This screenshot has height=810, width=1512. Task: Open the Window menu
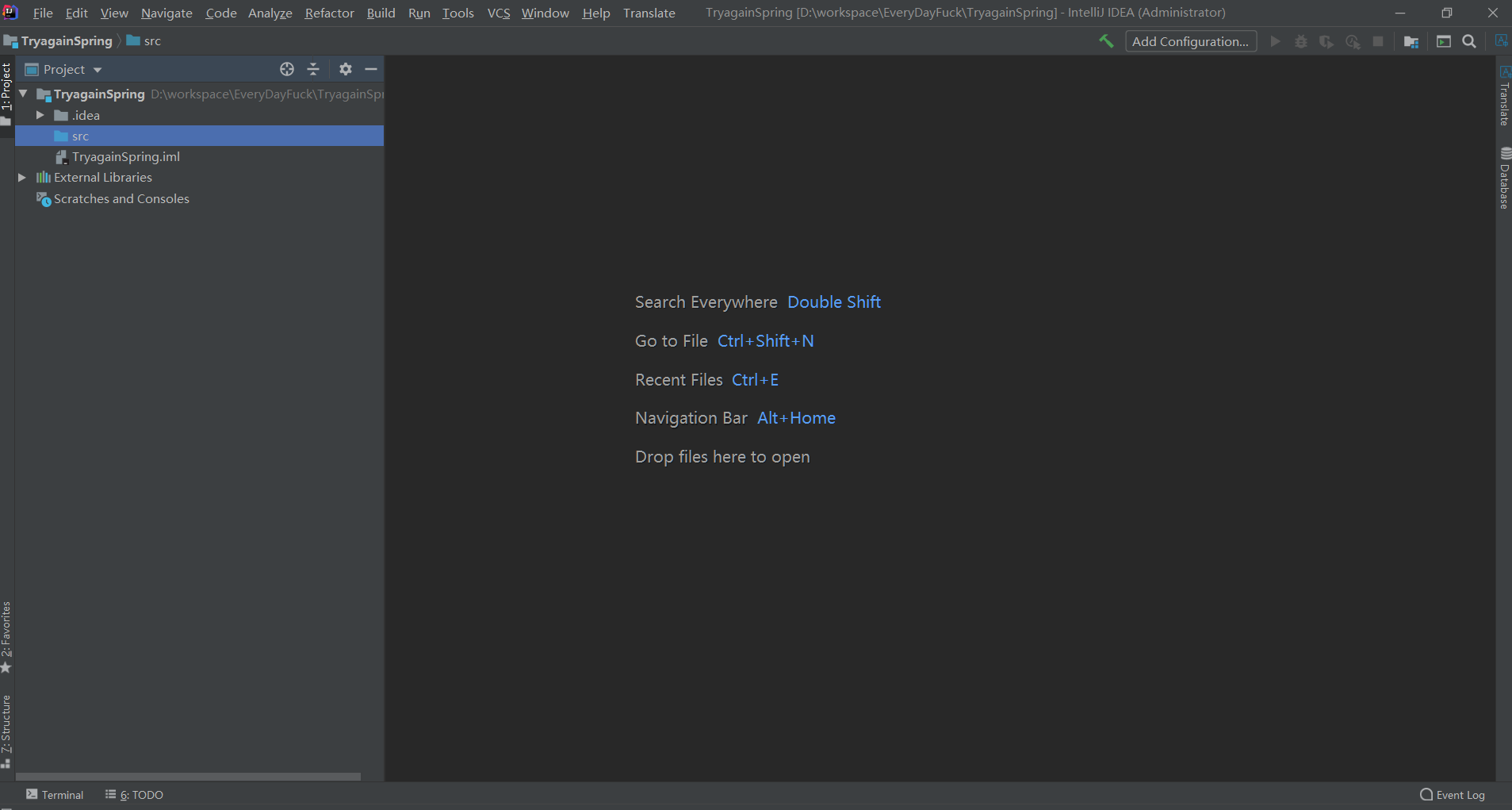click(x=545, y=13)
